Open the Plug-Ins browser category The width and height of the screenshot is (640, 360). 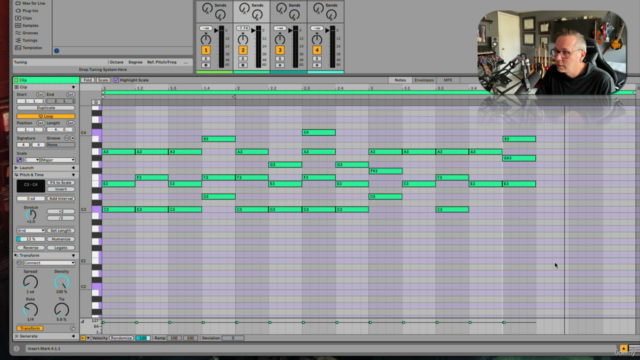pos(27,11)
